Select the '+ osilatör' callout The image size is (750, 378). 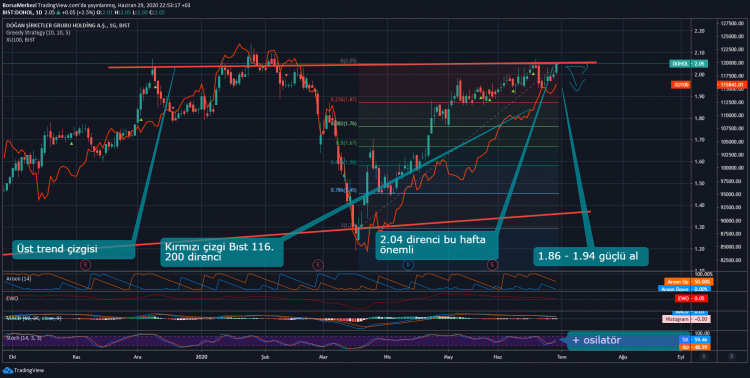click(628, 340)
